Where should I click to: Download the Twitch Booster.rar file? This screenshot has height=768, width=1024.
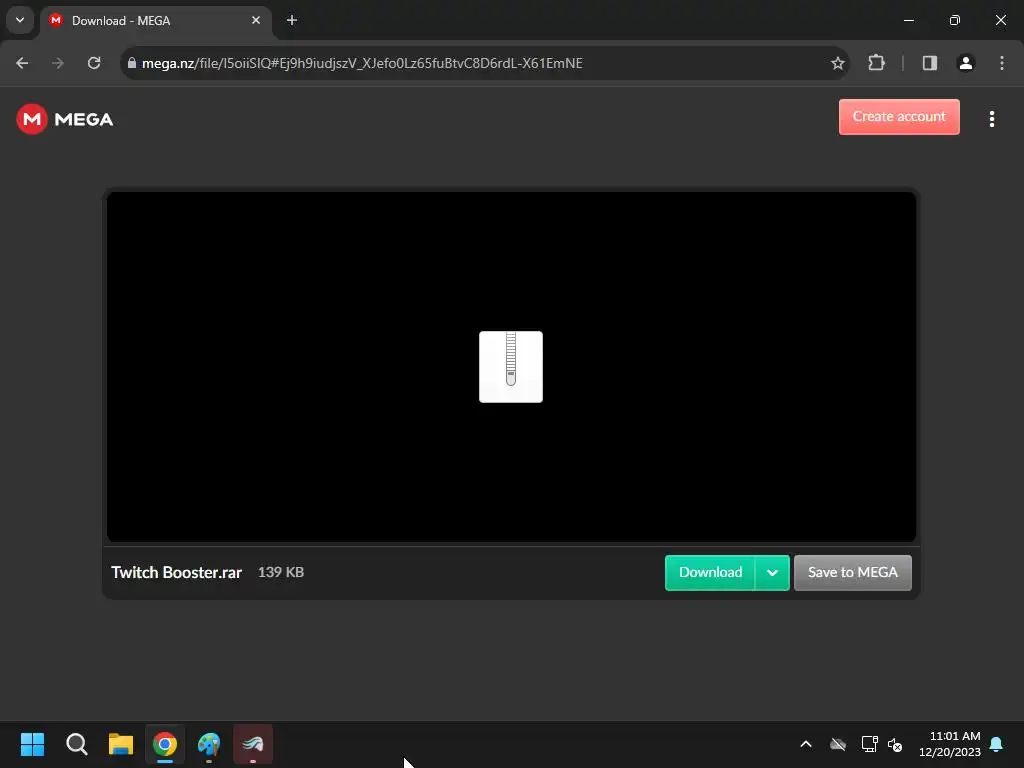pos(710,573)
